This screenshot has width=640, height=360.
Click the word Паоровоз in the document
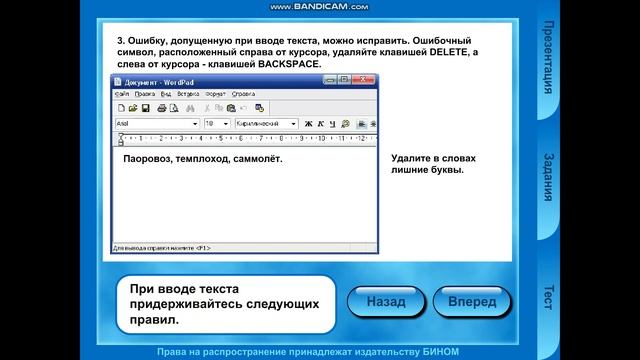147,159
